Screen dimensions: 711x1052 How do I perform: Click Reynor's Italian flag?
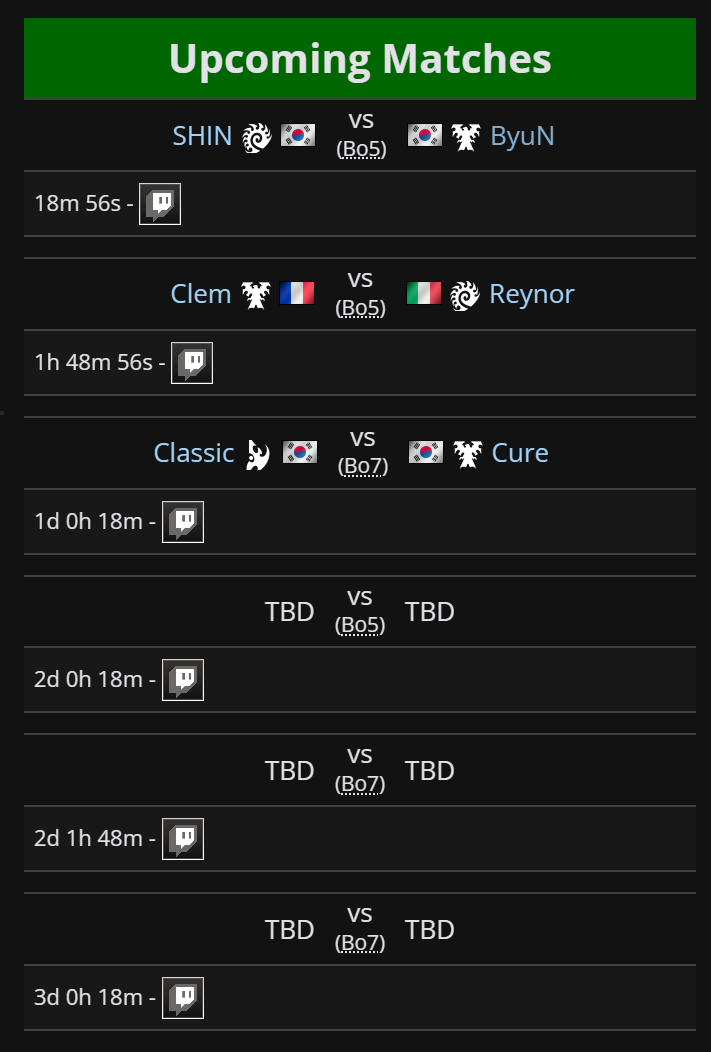coord(424,293)
